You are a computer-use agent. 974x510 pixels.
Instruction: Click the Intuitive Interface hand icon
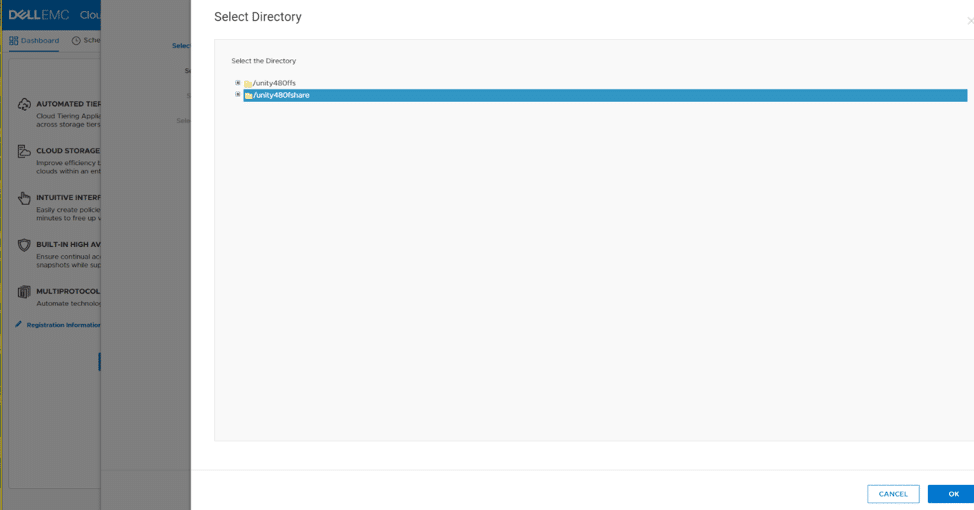pyautogui.click(x=24, y=198)
